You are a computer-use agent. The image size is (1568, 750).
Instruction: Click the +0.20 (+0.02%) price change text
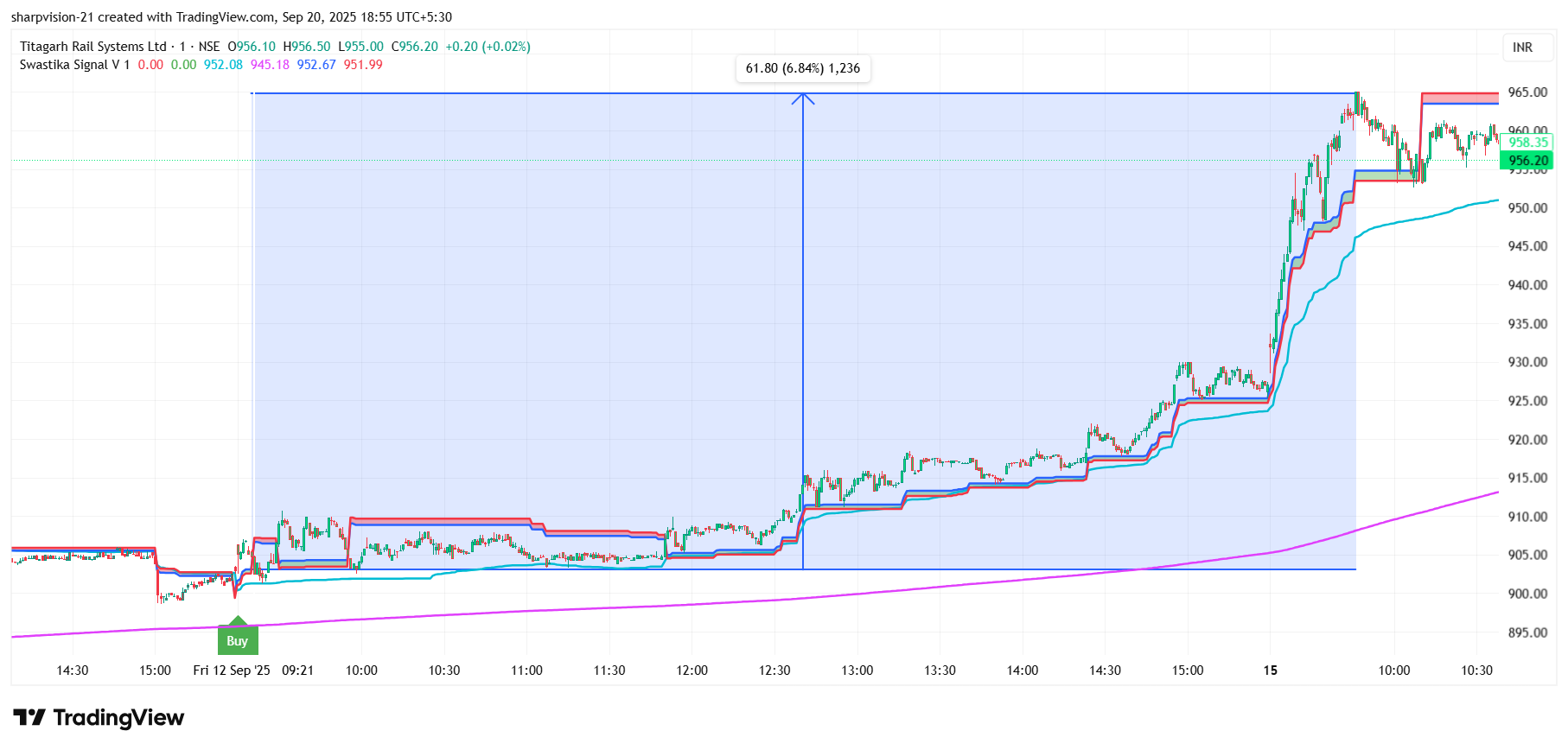[488, 47]
